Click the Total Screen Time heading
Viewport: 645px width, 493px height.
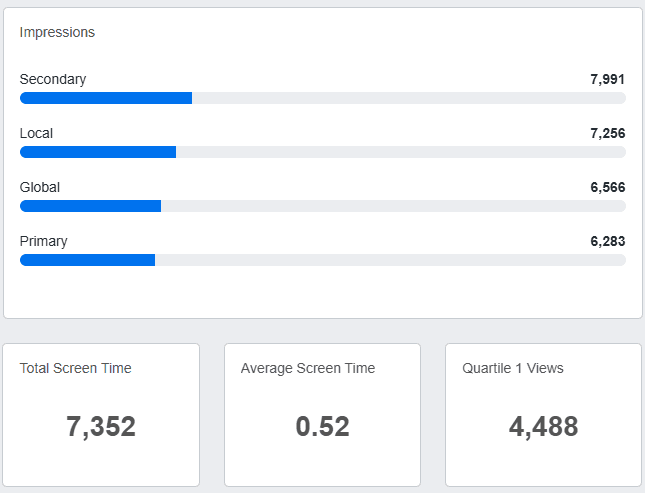(75, 368)
